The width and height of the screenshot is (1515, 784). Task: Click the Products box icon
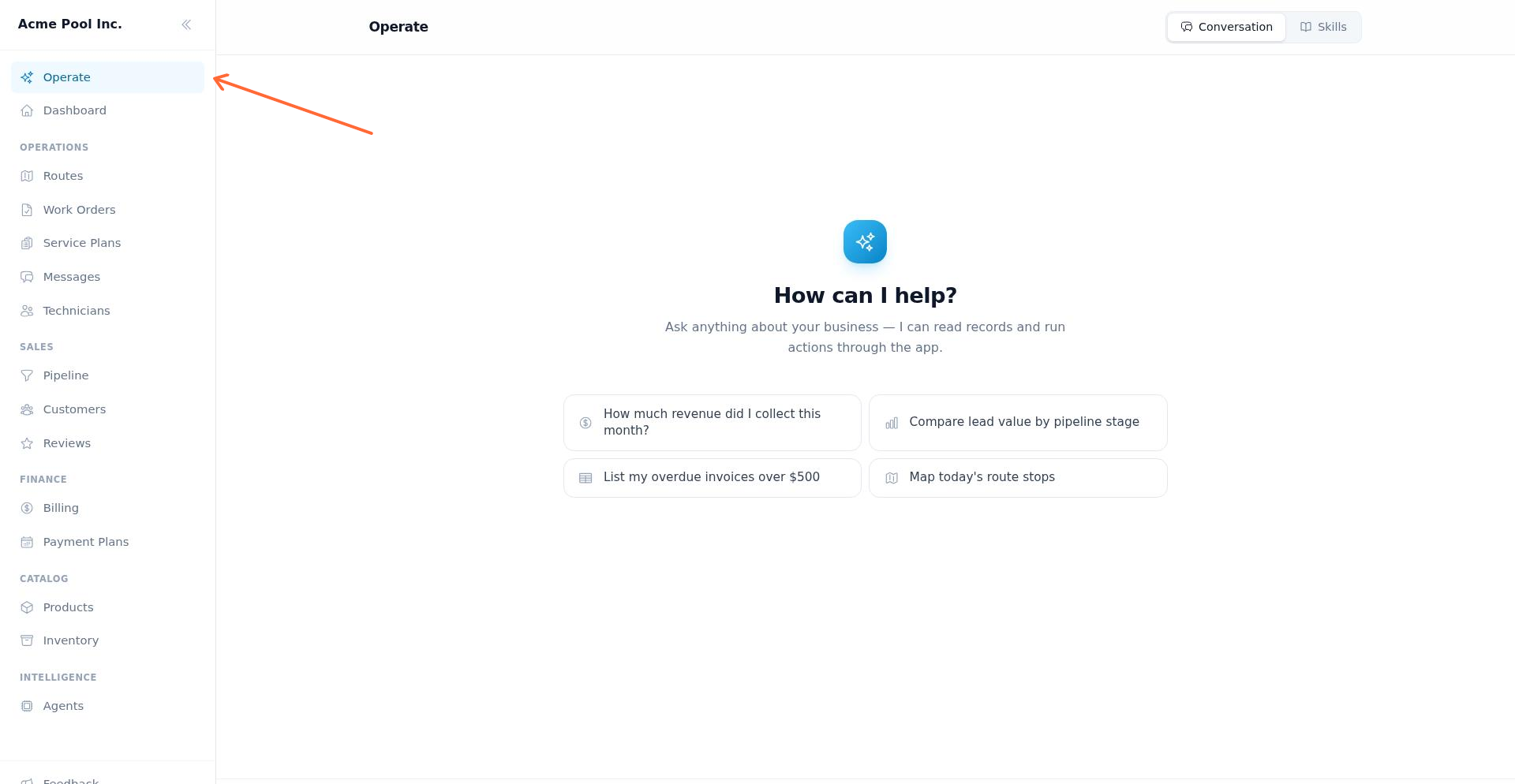(x=27, y=607)
